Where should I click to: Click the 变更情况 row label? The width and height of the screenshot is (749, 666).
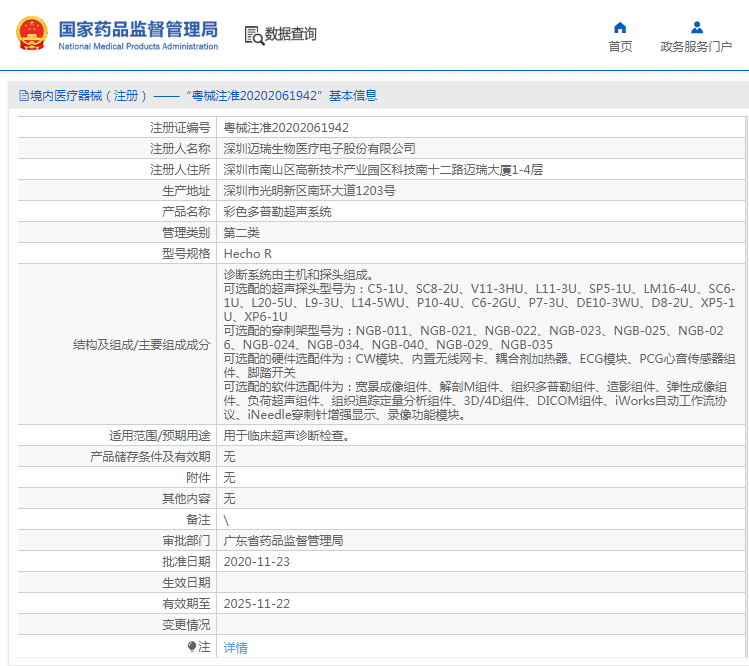(186, 625)
